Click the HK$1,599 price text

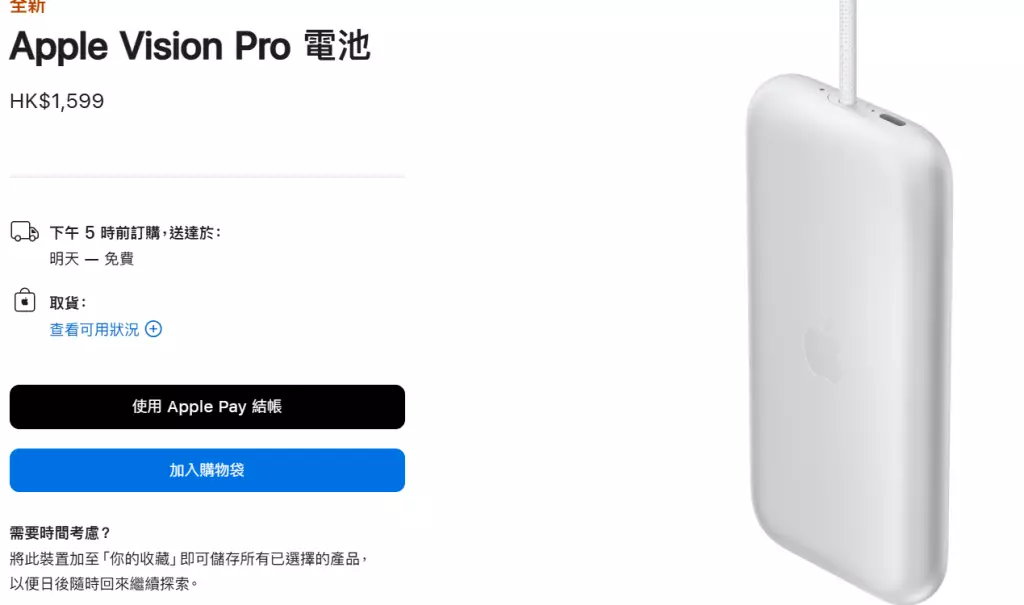tap(57, 101)
